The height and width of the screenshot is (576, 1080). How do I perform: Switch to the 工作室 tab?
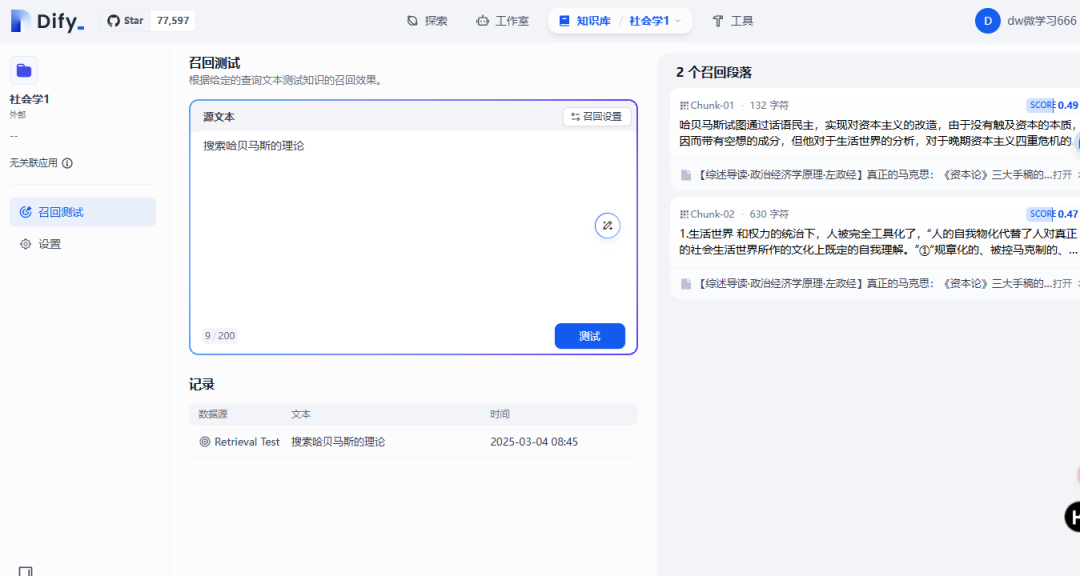(503, 21)
